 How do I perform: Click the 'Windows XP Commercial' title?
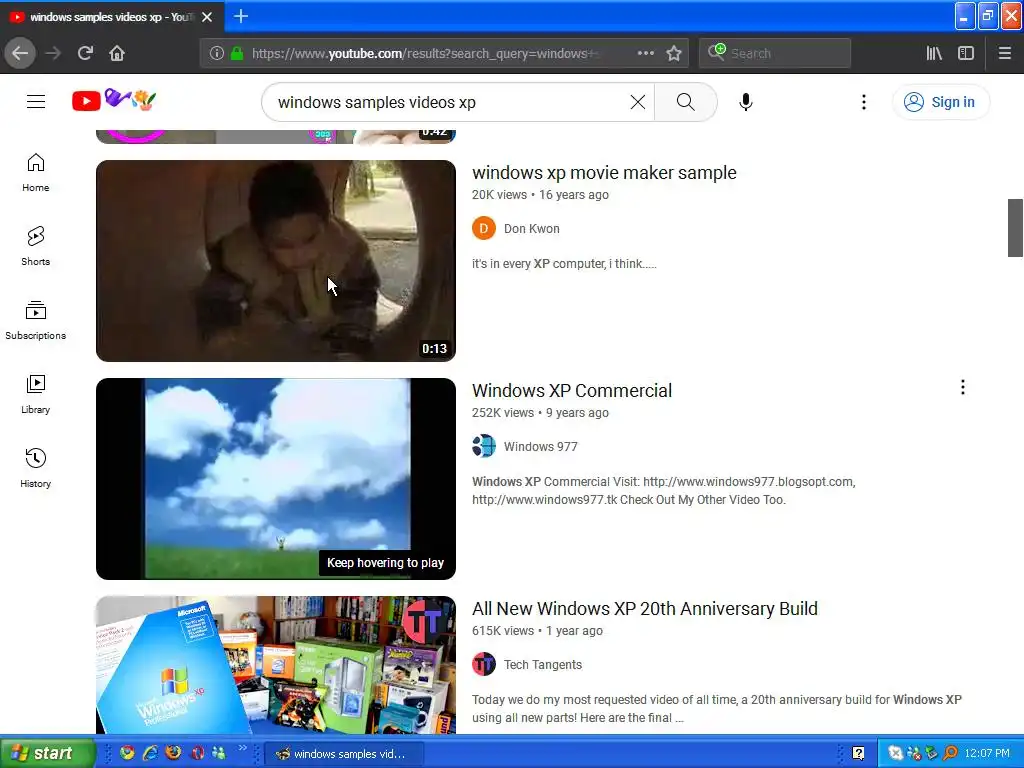pyautogui.click(x=572, y=391)
